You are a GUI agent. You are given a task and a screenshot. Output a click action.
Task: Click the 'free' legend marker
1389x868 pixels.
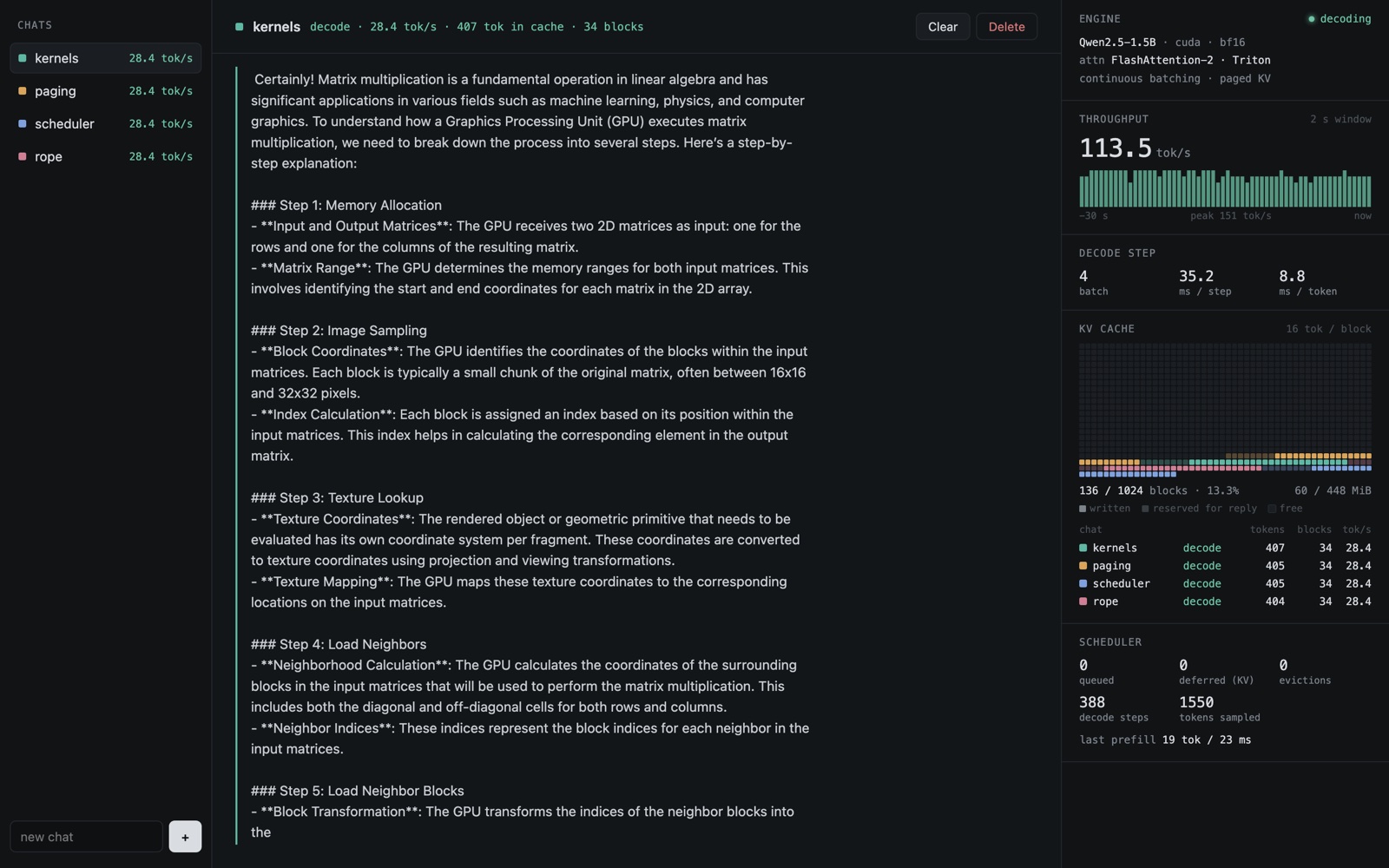pyautogui.click(x=1272, y=509)
